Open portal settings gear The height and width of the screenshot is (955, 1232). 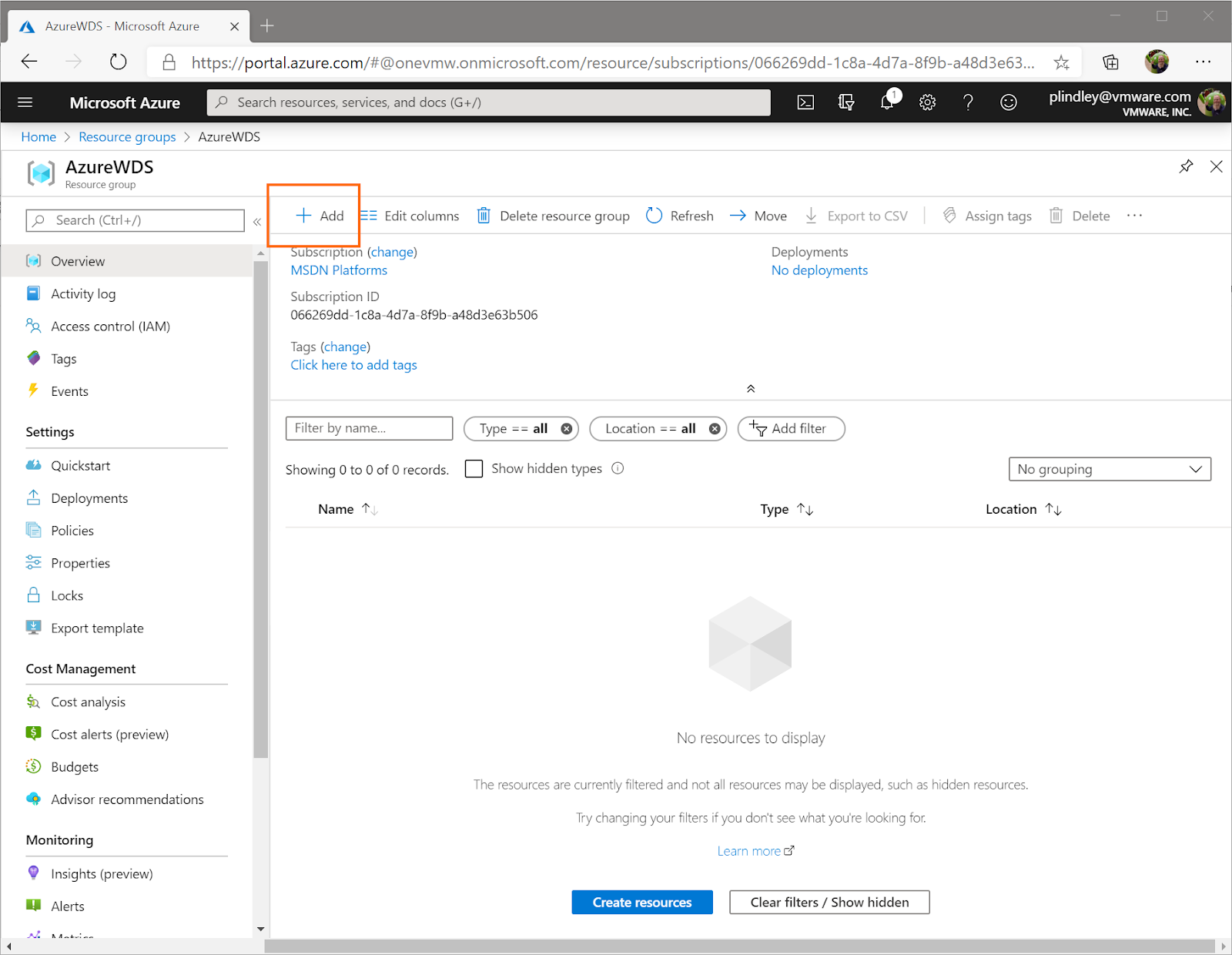click(x=928, y=102)
